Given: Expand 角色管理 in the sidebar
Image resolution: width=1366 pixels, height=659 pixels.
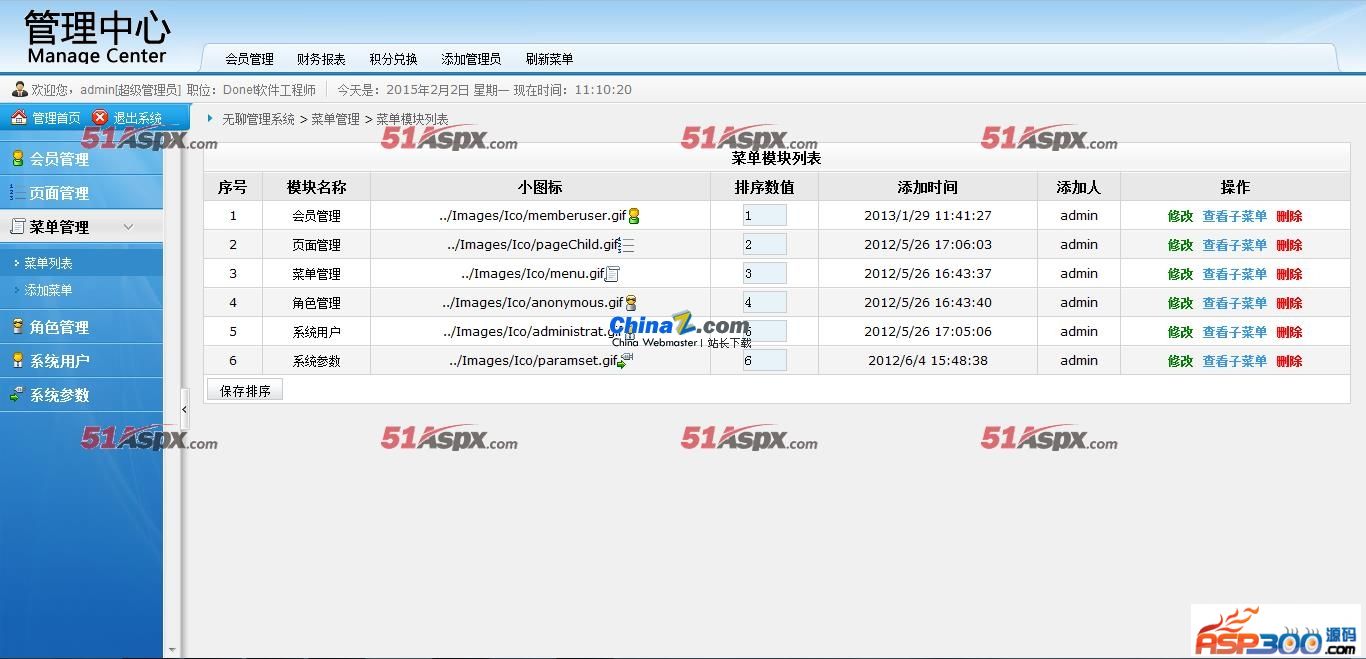Looking at the screenshot, I should [81, 326].
